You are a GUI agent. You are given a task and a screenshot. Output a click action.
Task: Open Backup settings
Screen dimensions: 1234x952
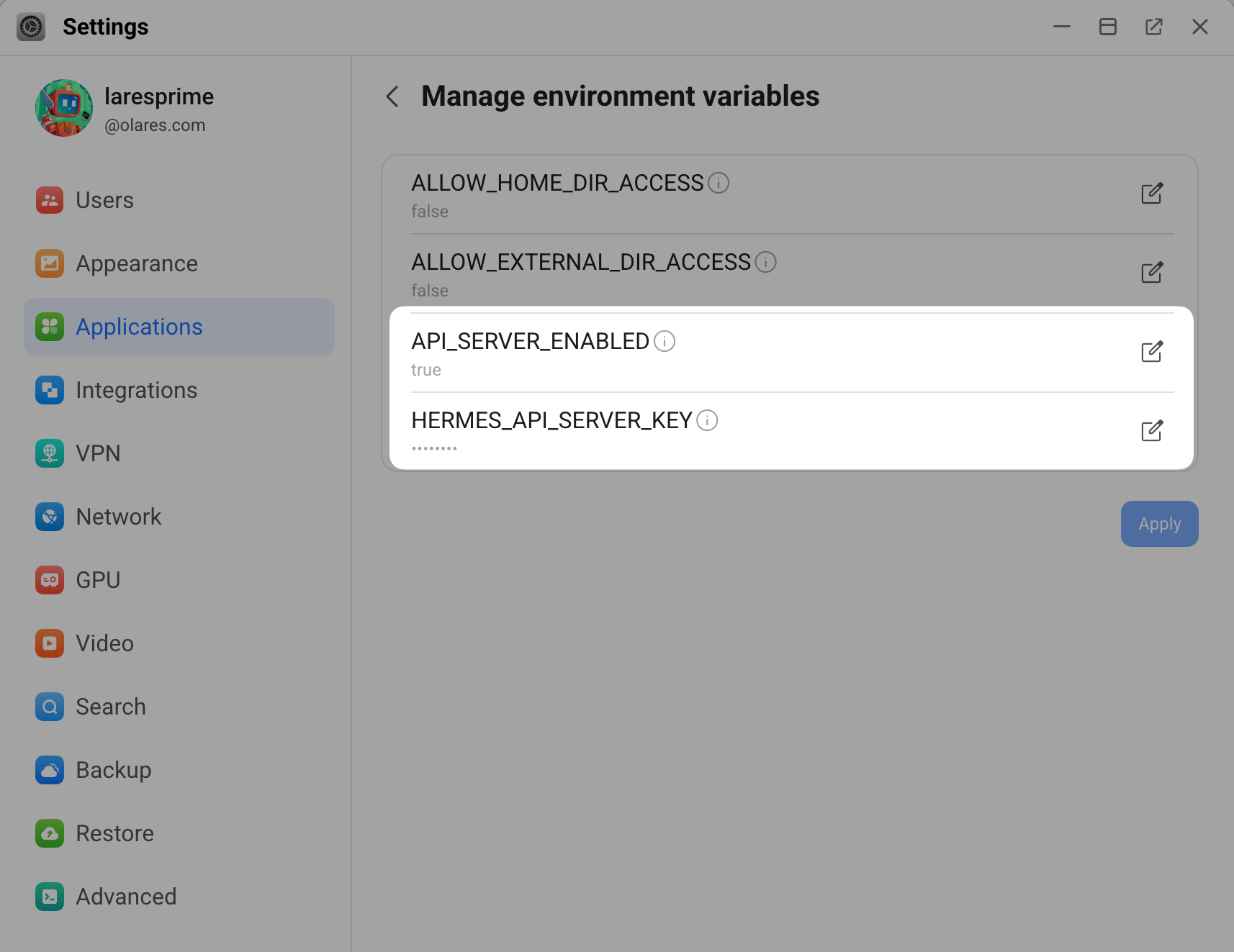[x=179, y=770]
